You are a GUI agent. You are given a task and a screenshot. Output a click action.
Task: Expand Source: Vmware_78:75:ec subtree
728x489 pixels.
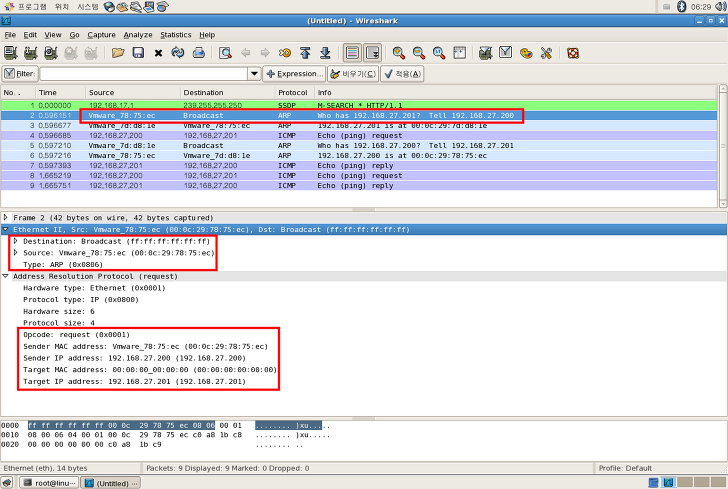pyautogui.click(x=16, y=253)
